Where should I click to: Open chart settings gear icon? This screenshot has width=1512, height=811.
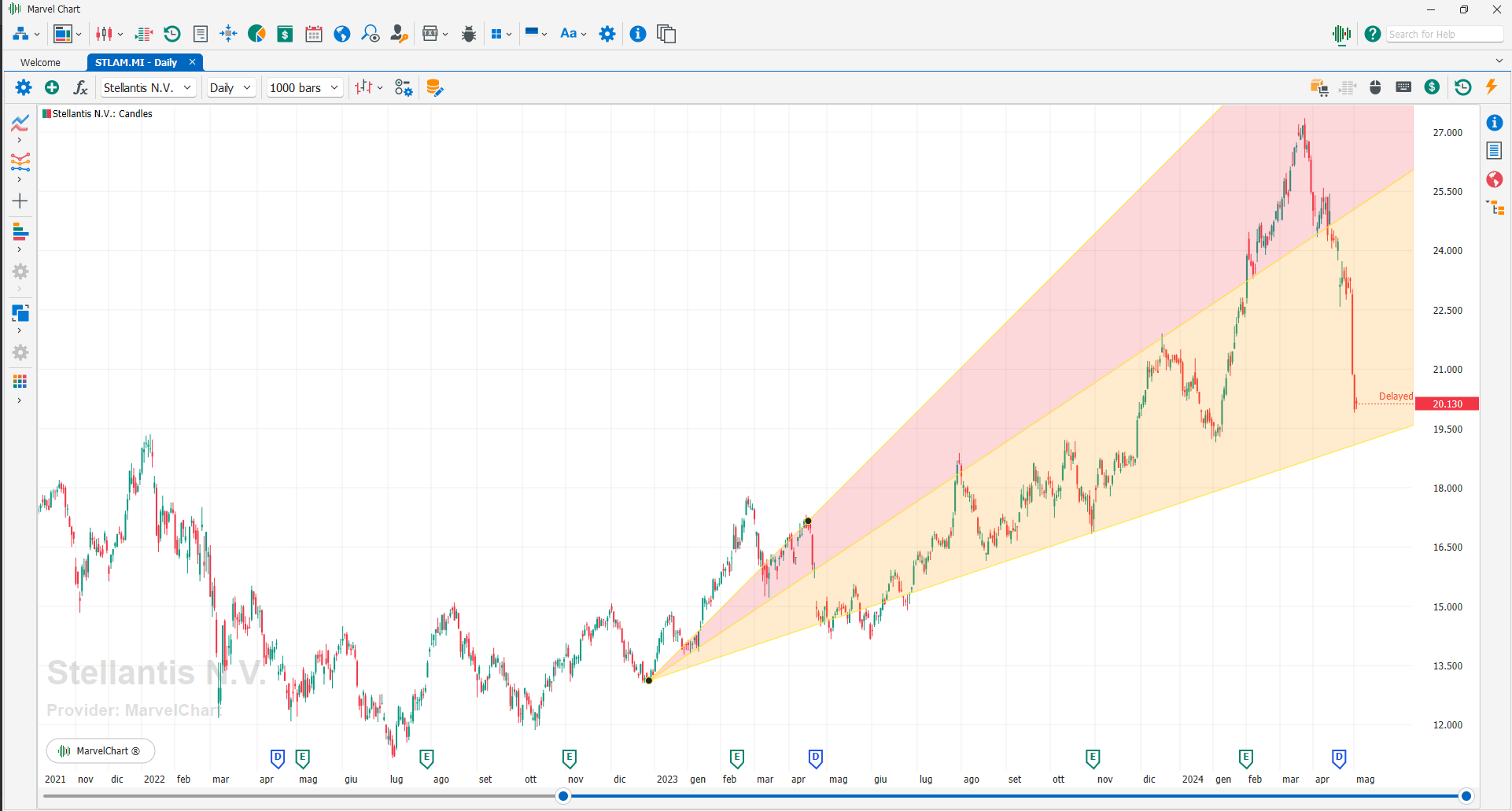tap(24, 87)
